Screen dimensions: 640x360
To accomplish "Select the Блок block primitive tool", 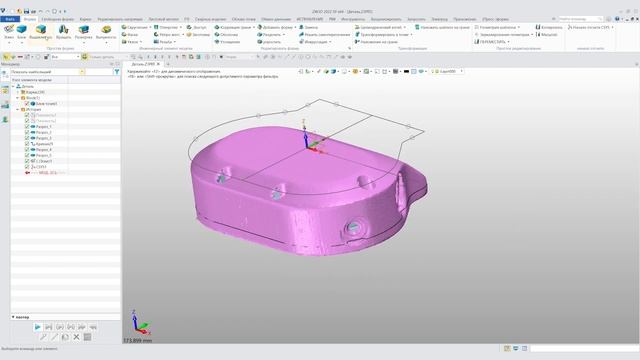I will click(x=22, y=32).
